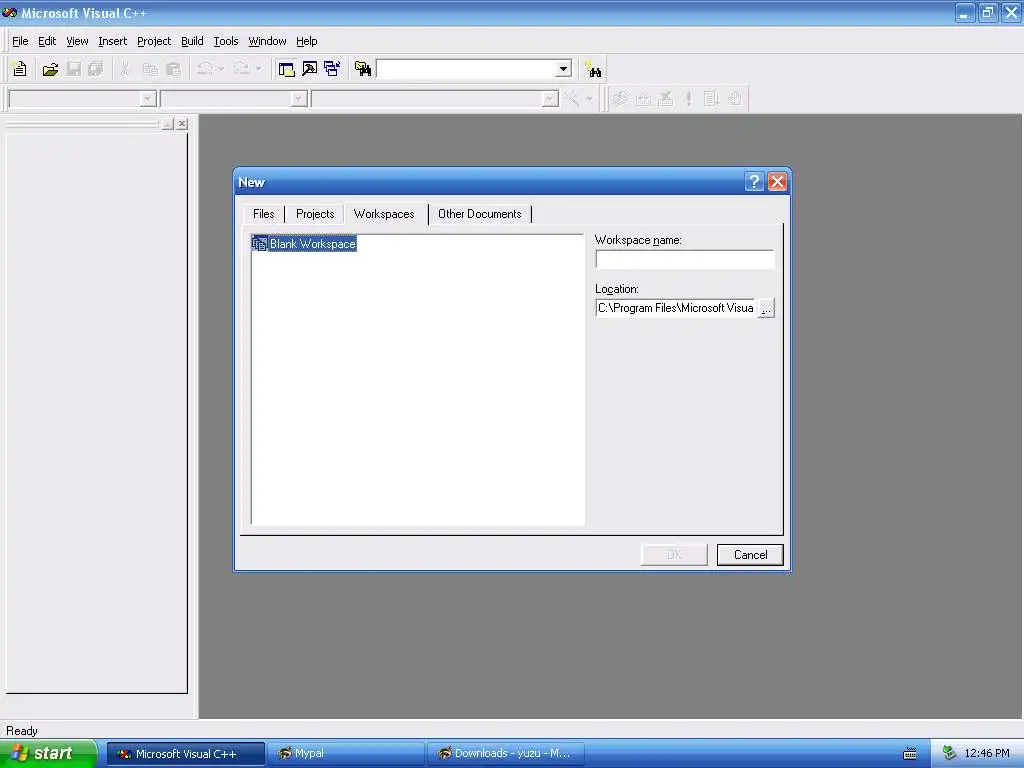Click the Execute Program exclamation icon

coord(688,99)
